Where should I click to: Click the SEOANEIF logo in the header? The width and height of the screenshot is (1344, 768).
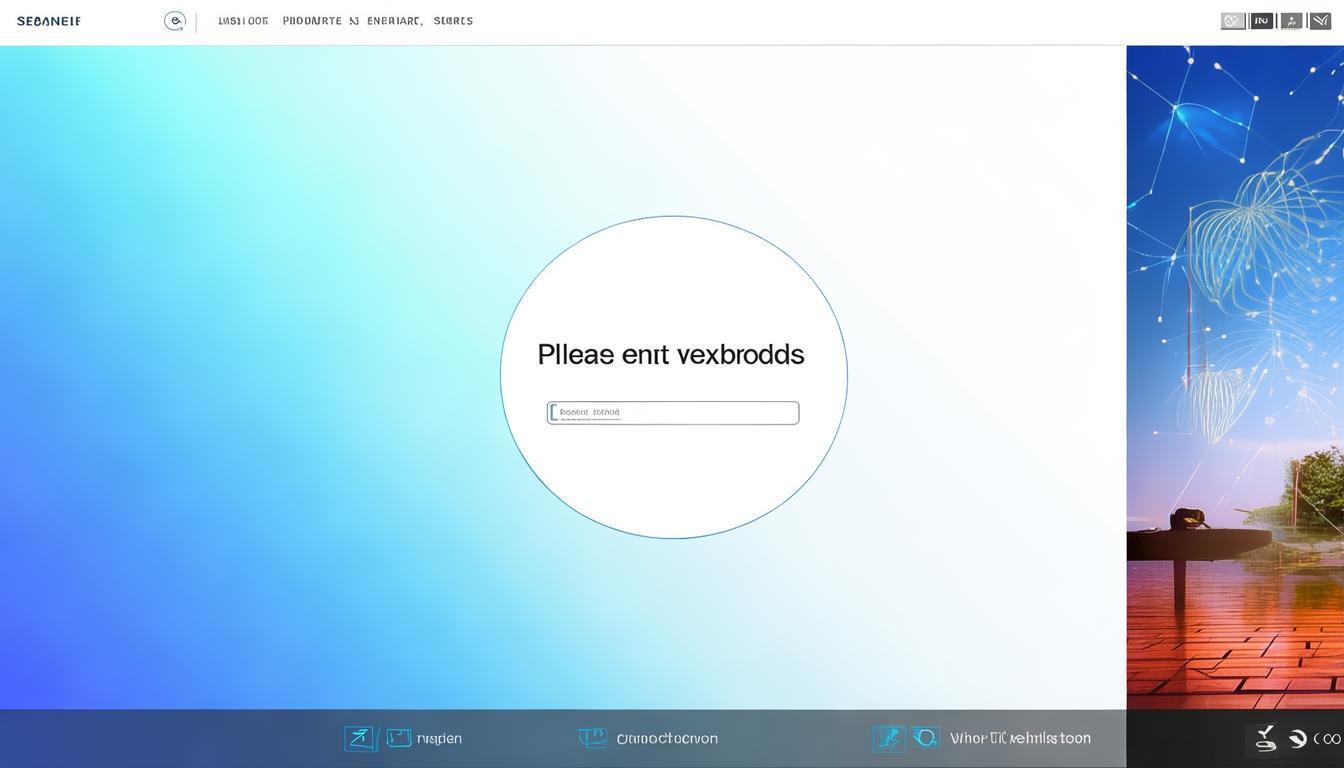pos(49,21)
